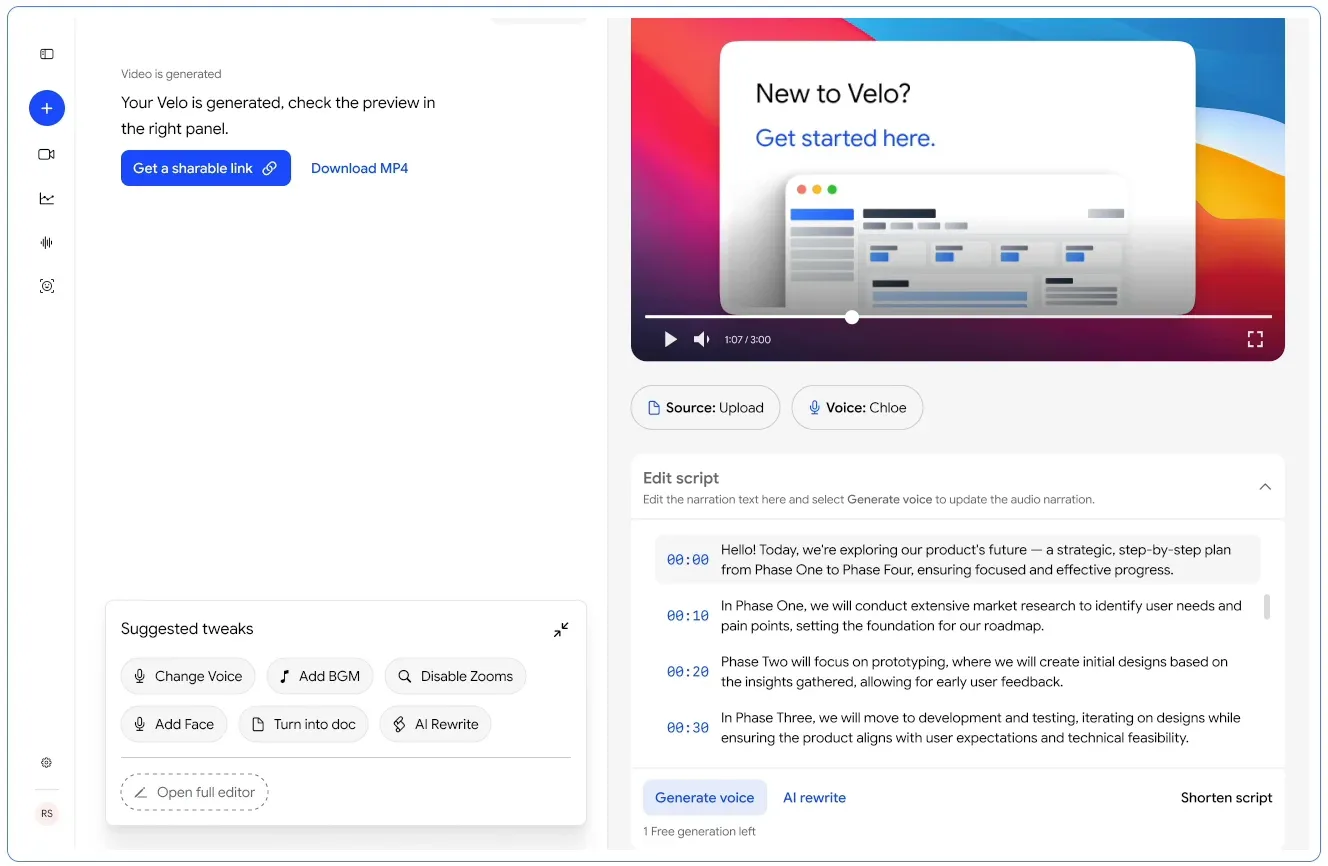This screenshot has height=866, width=1328.
Task: Click the "1 Free generation left" text
Action: click(x=699, y=832)
